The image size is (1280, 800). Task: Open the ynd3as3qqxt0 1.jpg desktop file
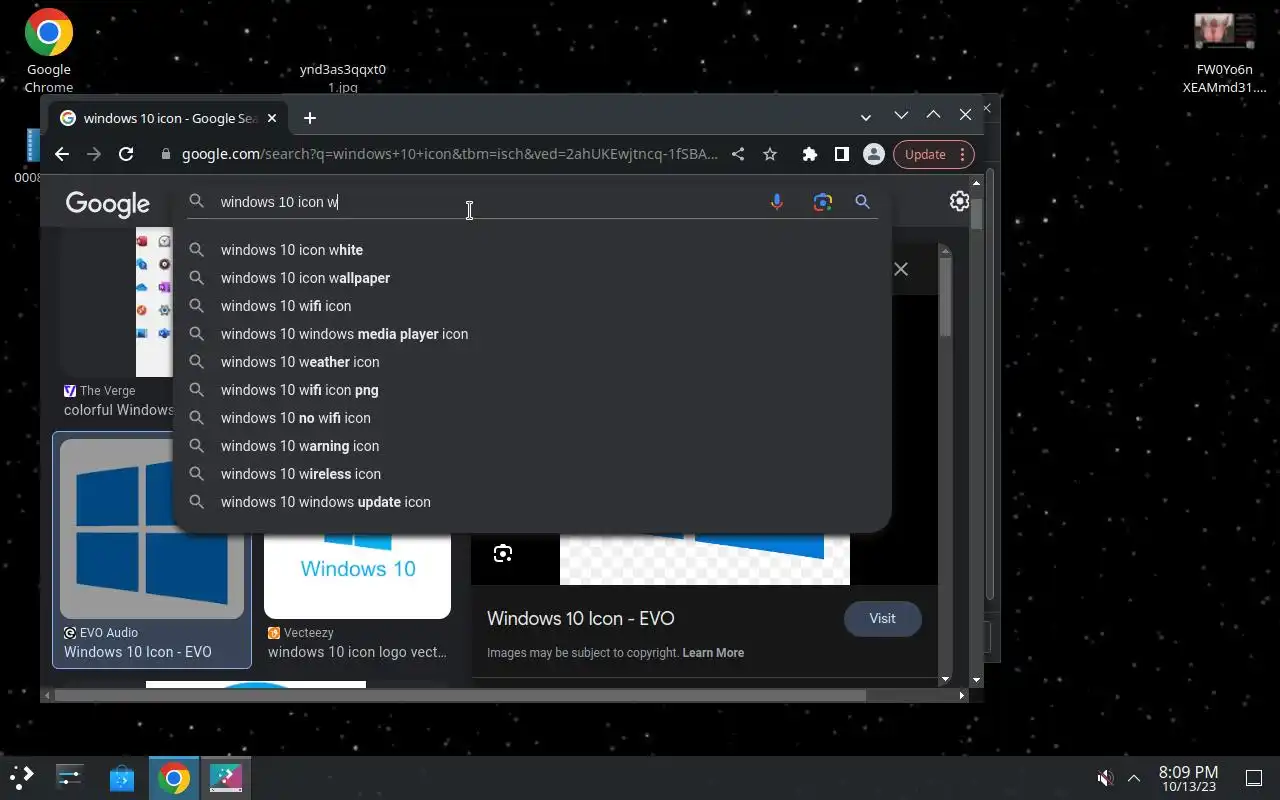pos(342,78)
